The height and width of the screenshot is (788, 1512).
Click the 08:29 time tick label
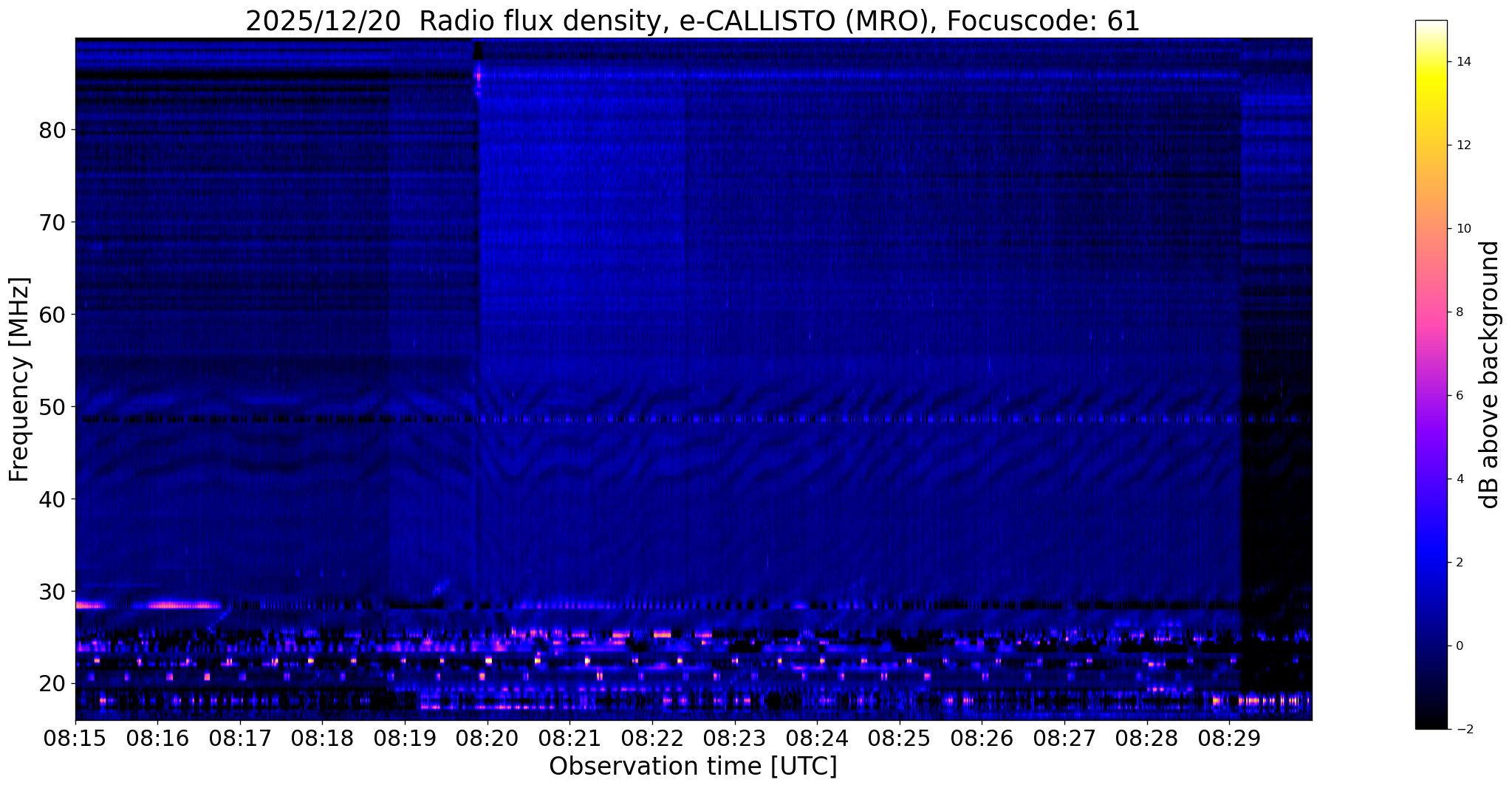[x=1229, y=739]
